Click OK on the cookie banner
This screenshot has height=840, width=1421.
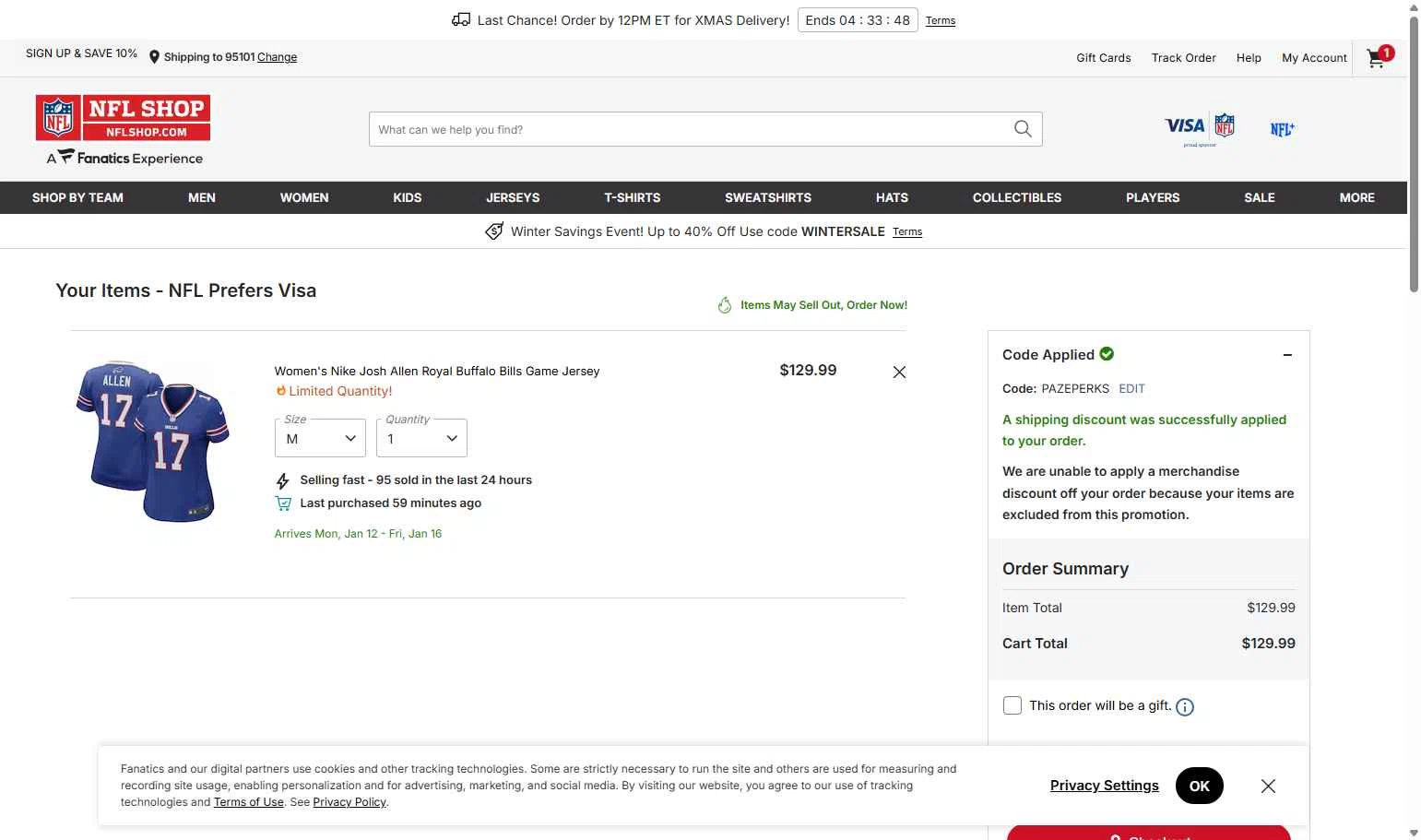tap(1200, 786)
